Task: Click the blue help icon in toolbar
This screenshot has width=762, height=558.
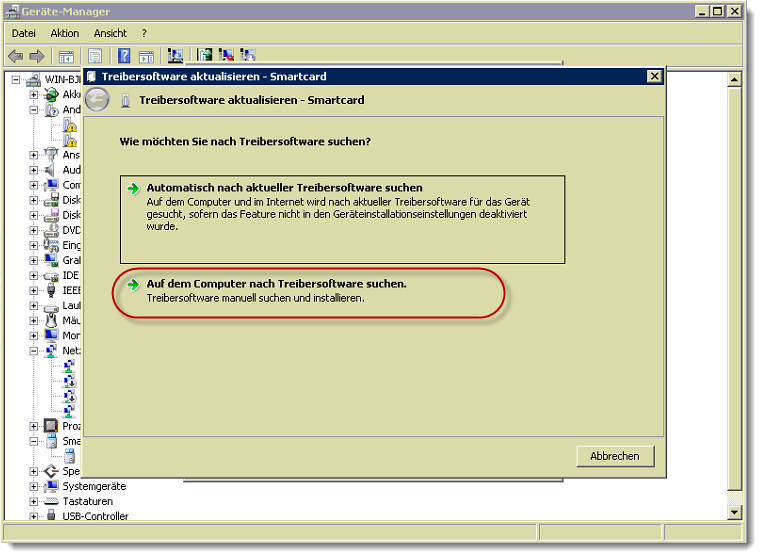Action: pyautogui.click(x=125, y=56)
